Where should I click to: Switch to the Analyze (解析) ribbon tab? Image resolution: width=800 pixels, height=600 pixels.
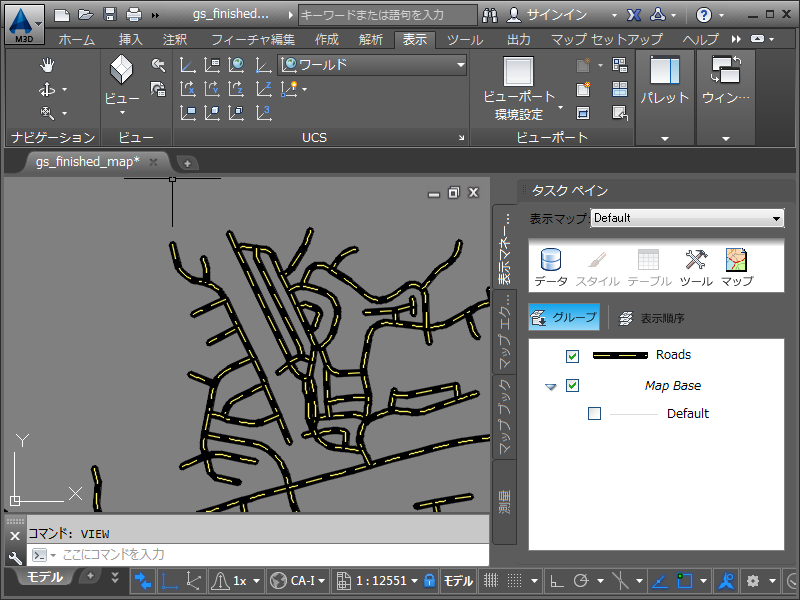(x=369, y=40)
